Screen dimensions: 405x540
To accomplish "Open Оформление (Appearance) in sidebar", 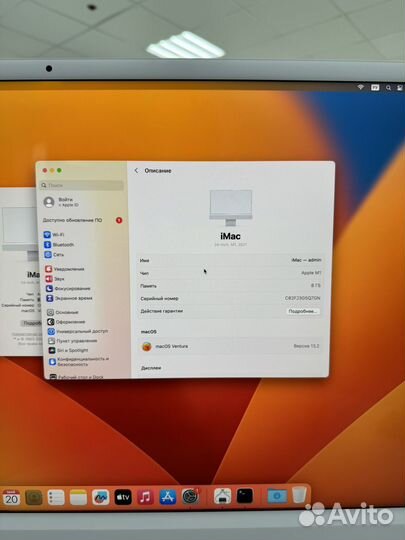I will click(66, 322).
